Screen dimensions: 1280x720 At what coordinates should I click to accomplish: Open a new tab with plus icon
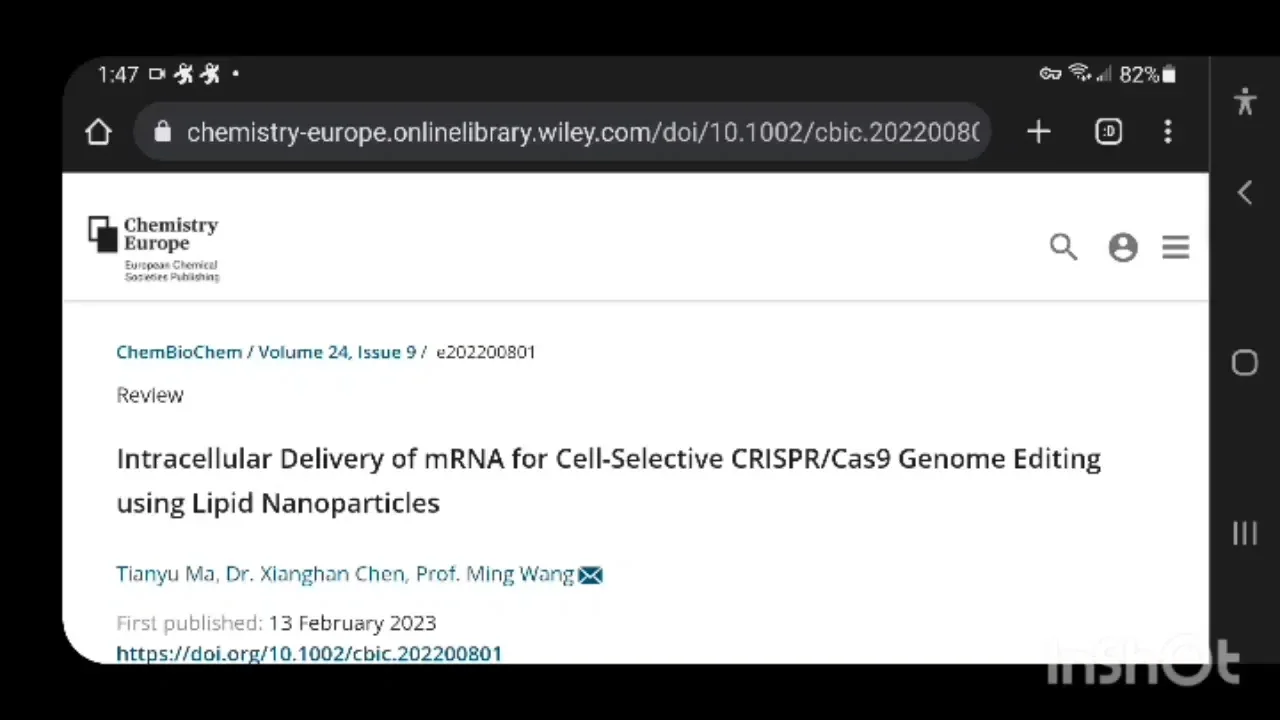coord(1038,132)
